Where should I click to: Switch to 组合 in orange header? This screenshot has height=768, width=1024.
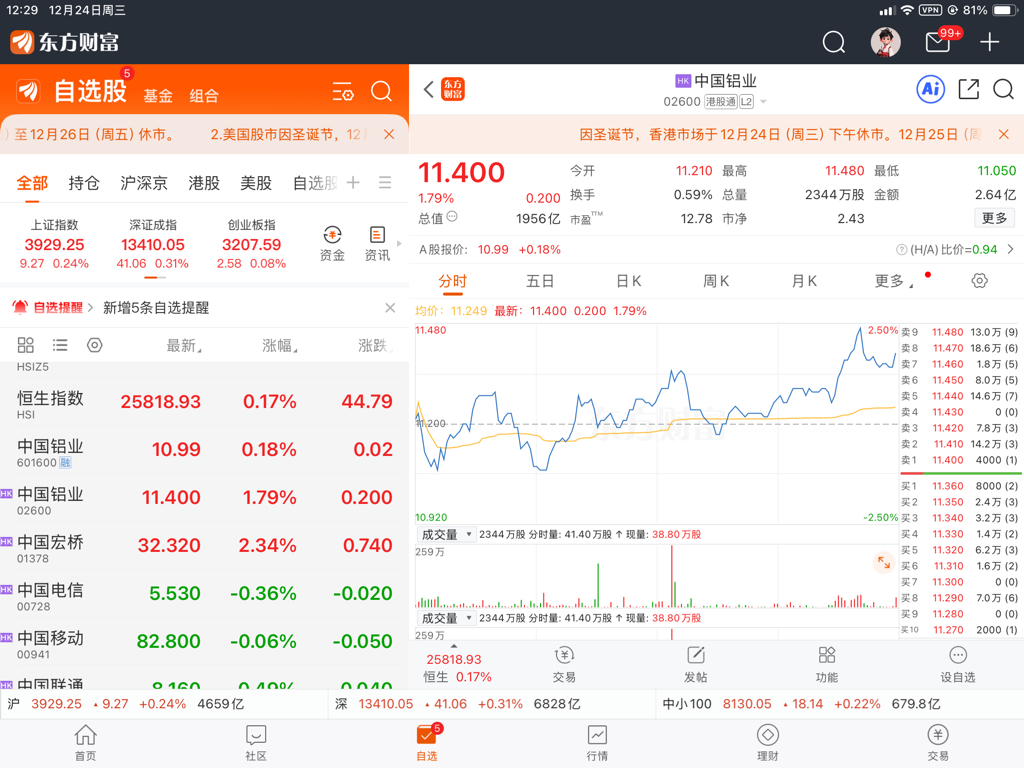click(x=204, y=96)
